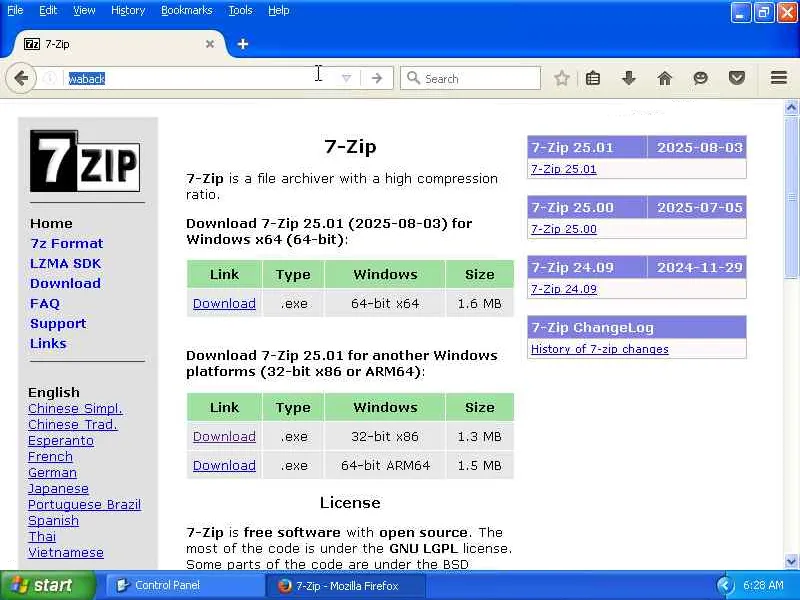Bookmark this page with the star icon
Screen dimensions: 800x600
click(561, 78)
